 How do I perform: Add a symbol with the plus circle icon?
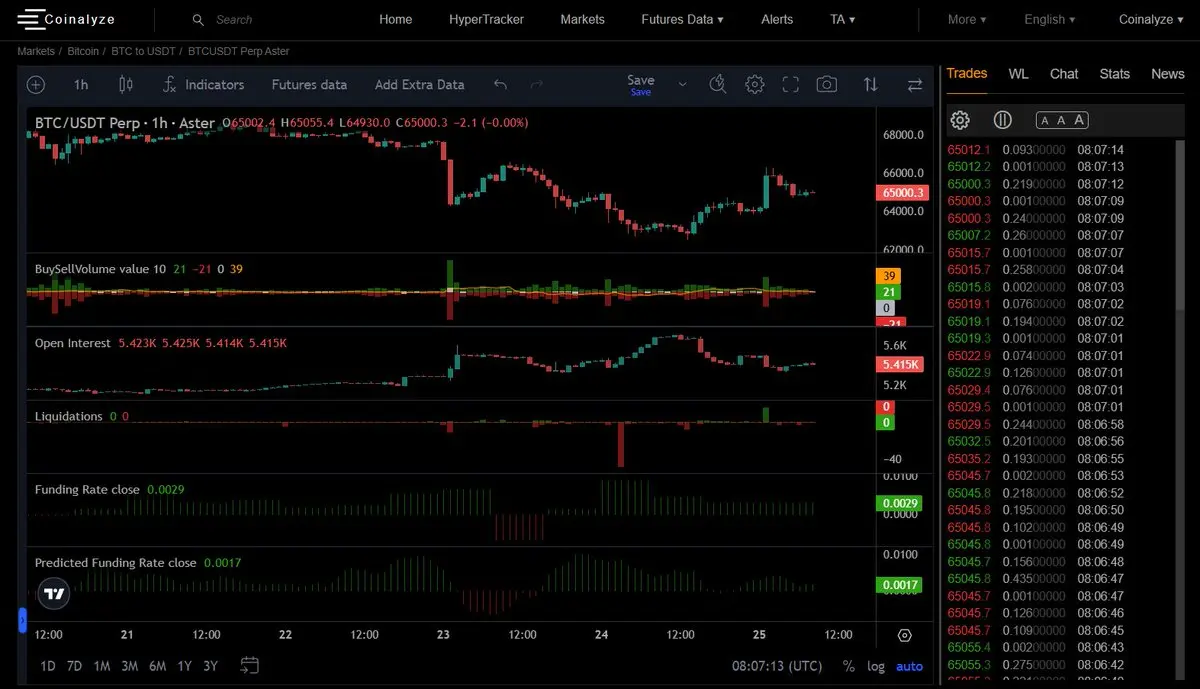point(36,85)
